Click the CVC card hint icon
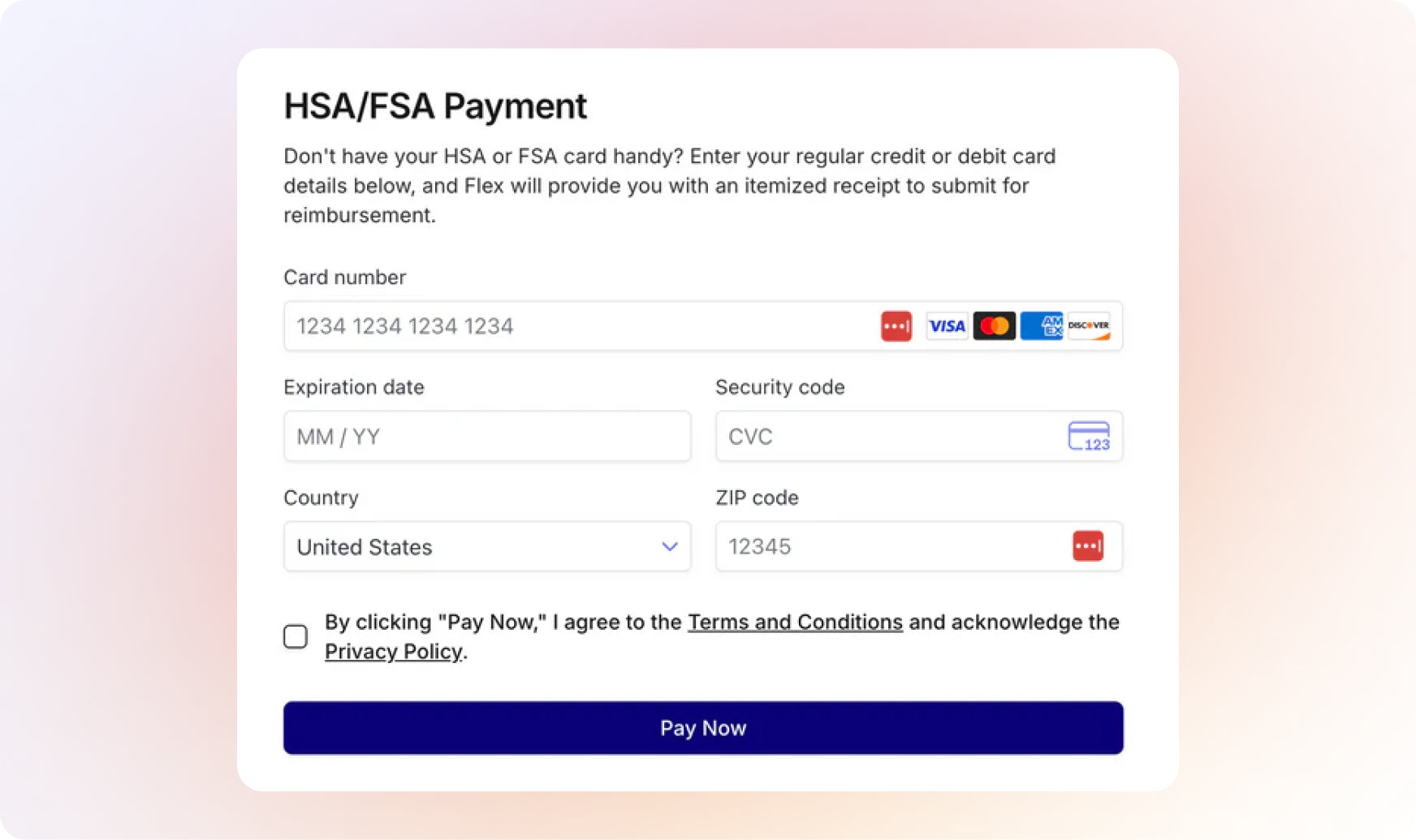Screen dimensions: 1416x840 (1089, 437)
